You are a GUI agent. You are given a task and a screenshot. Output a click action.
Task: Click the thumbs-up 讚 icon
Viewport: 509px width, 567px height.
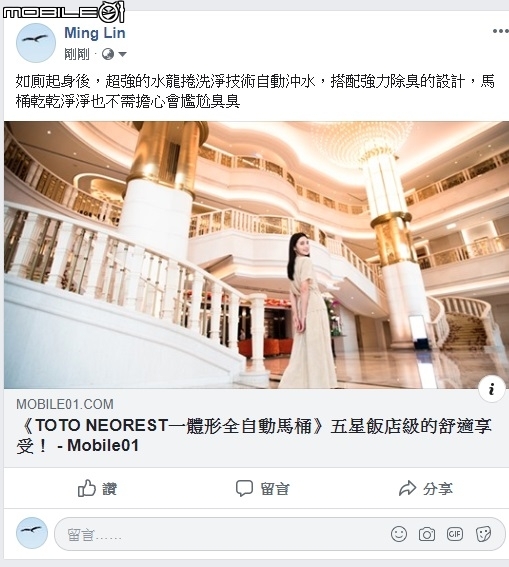(x=87, y=488)
